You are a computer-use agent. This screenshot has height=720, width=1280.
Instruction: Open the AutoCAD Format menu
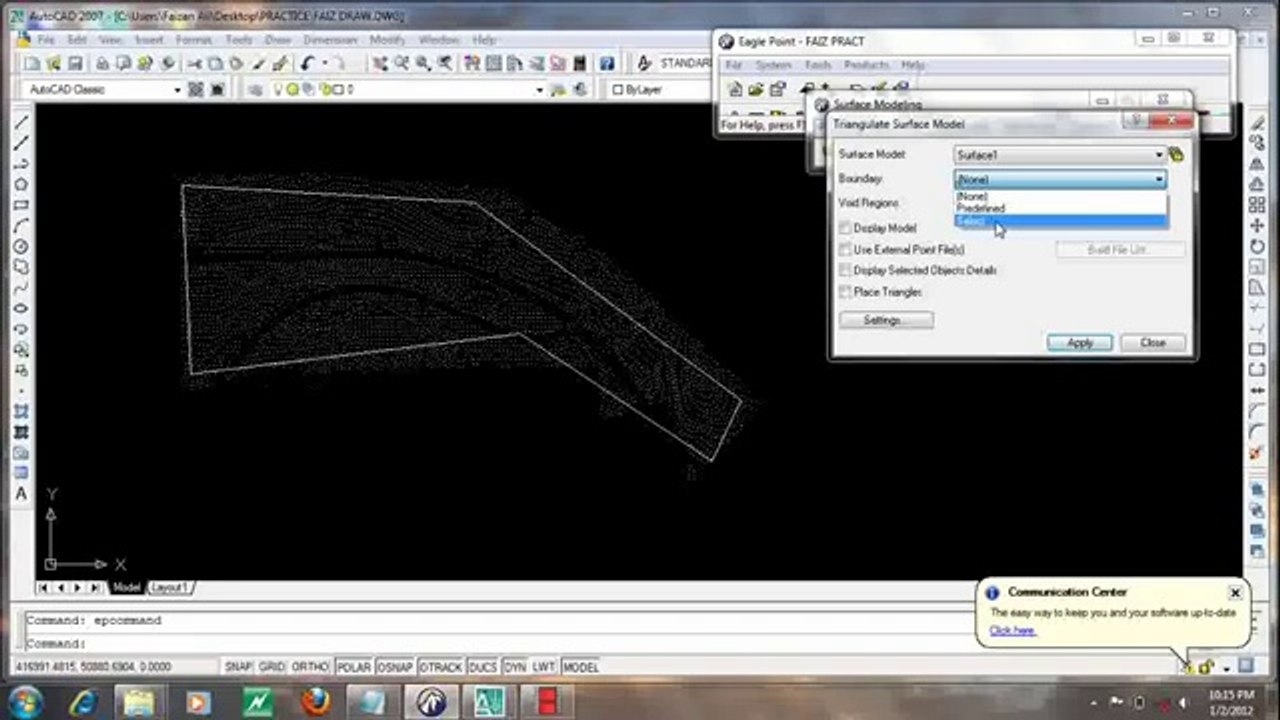(x=193, y=40)
